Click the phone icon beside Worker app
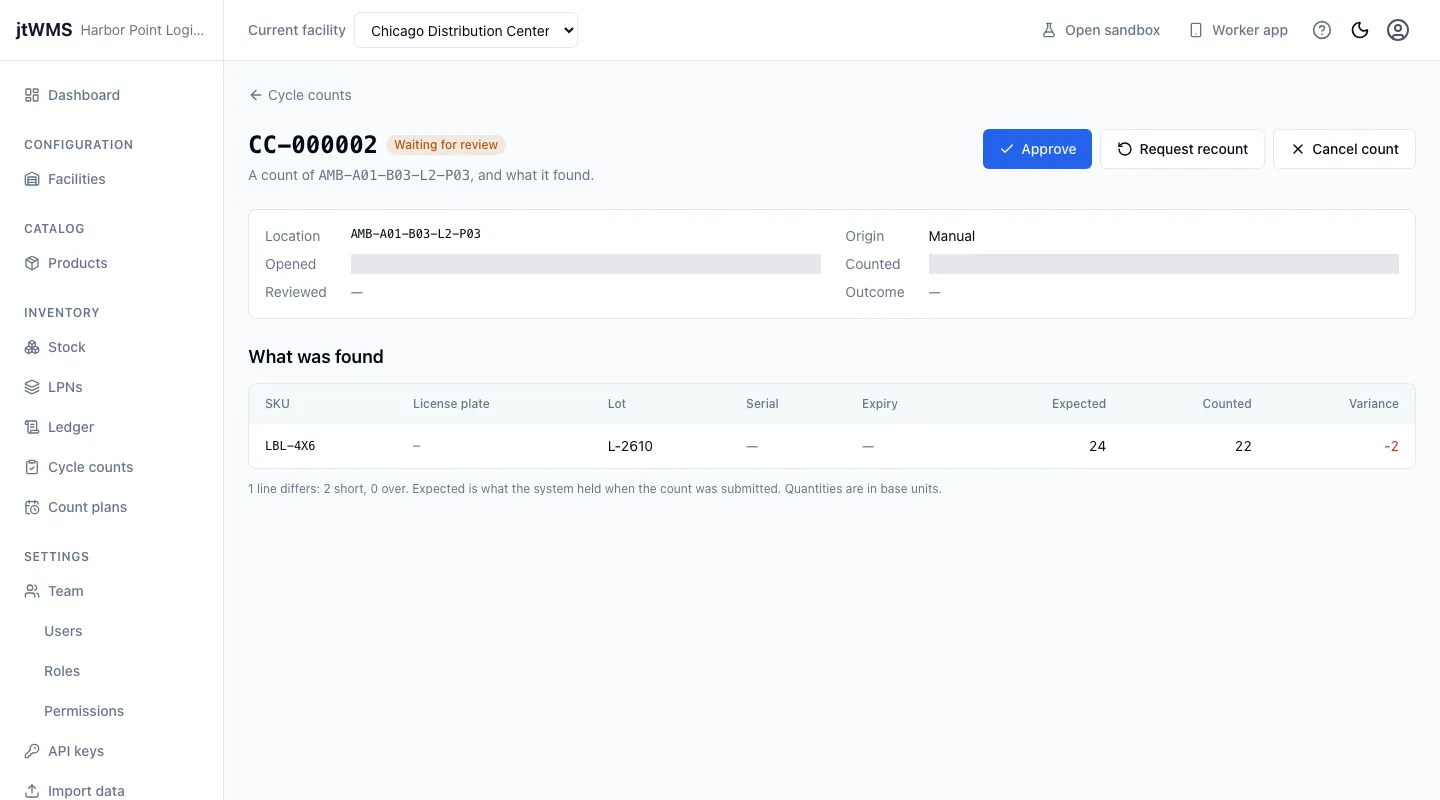 (1195, 30)
